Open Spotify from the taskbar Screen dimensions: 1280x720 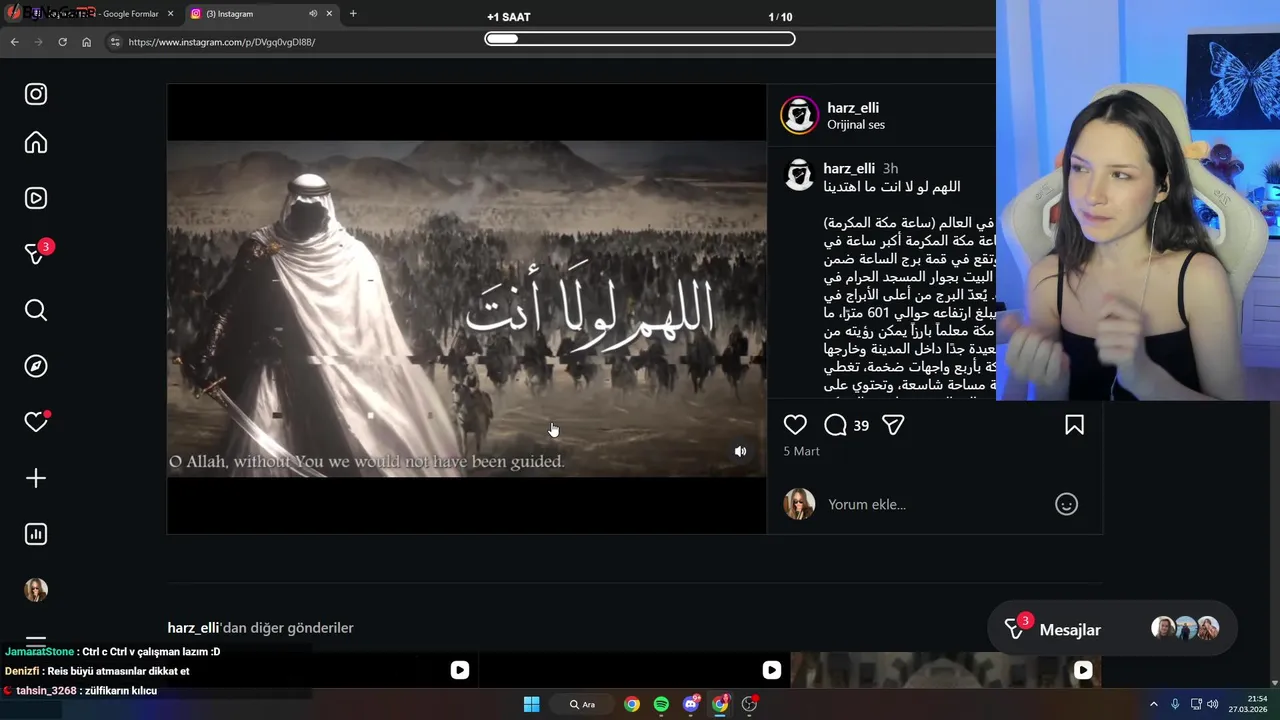(x=661, y=704)
